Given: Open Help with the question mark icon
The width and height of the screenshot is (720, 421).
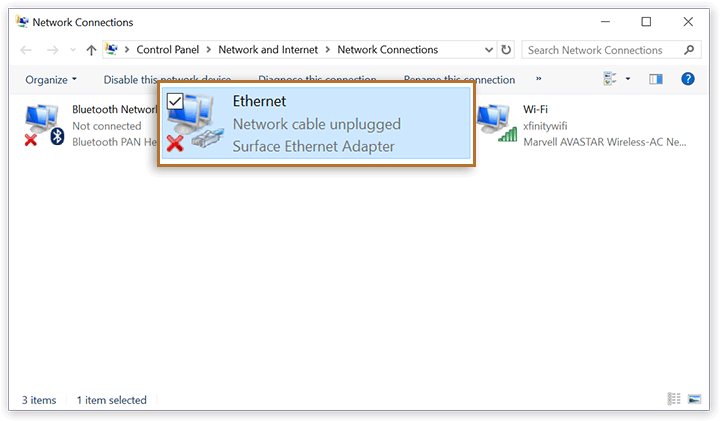Looking at the screenshot, I should (687, 79).
